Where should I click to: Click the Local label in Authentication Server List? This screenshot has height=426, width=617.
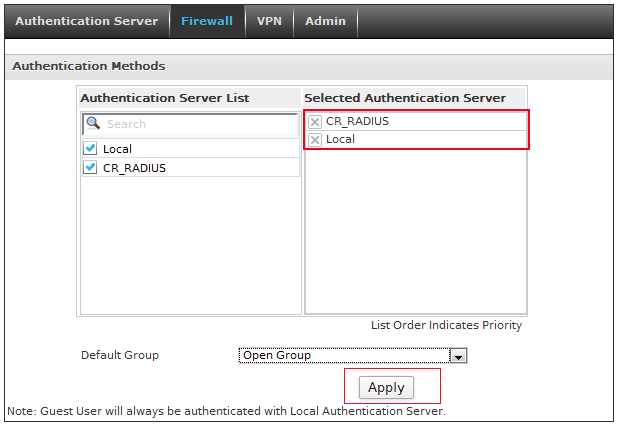[117, 149]
